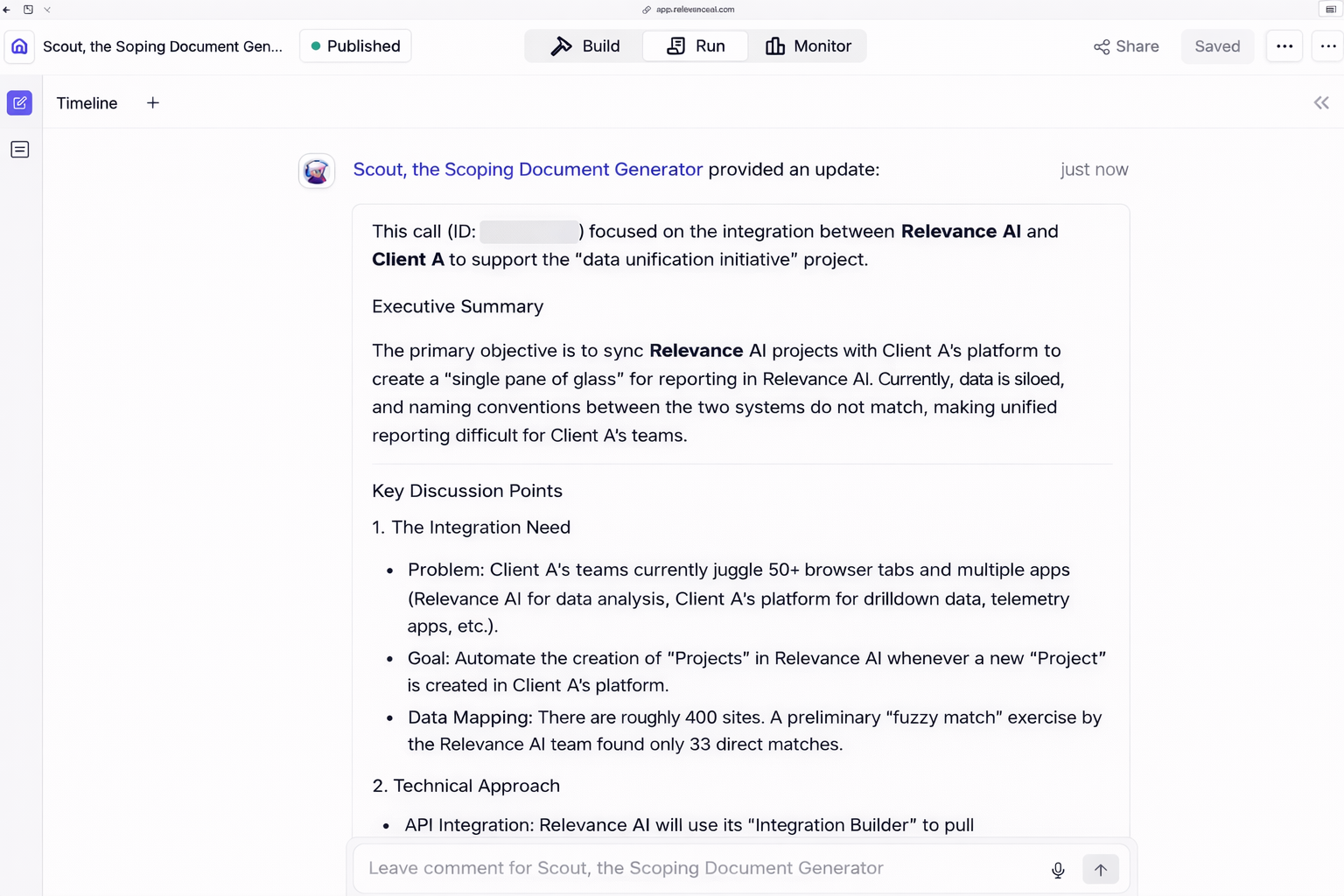The width and height of the screenshot is (1344, 896).
Task: Click the plus icon beside Timeline
Action: 153,103
